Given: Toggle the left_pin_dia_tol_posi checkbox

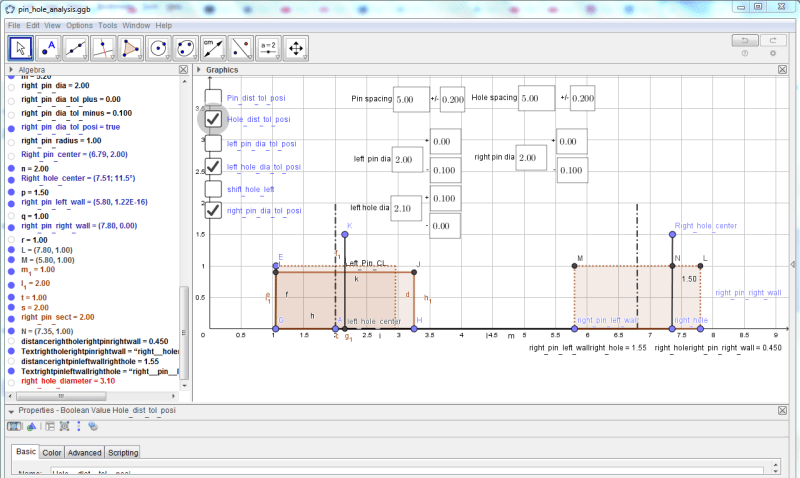Looking at the screenshot, I should pos(213,143).
